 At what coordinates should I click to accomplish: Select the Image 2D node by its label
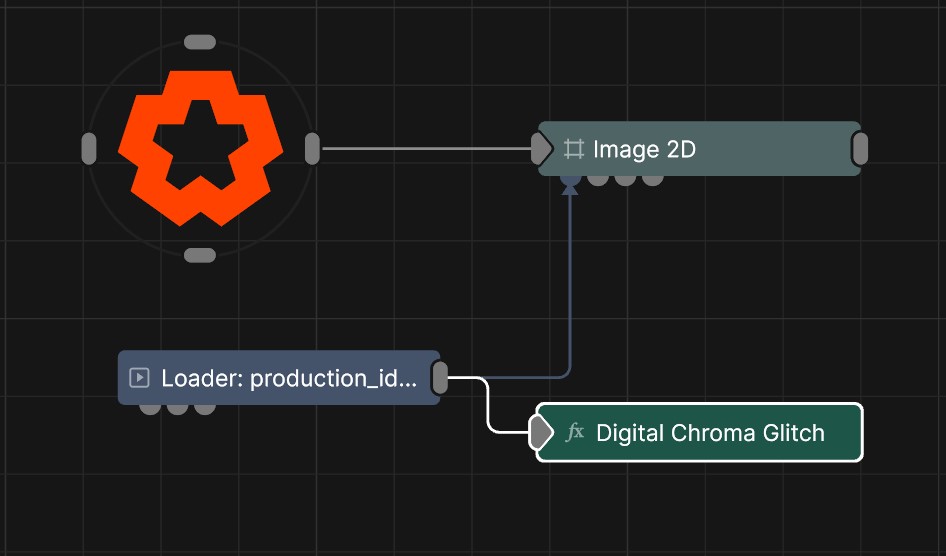644,149
